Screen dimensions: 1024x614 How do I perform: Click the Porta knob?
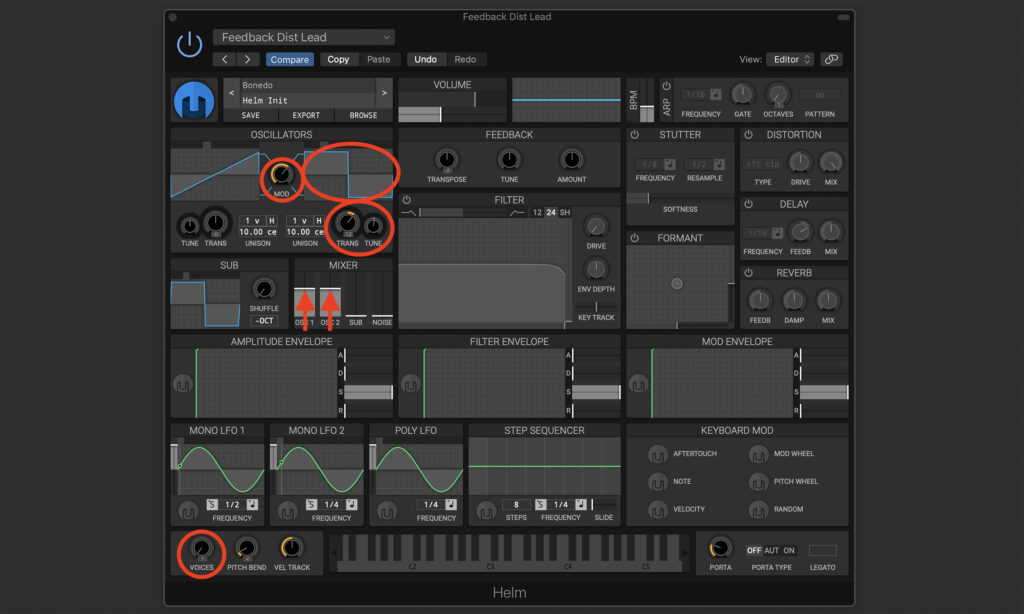click(x=720, y=548)
